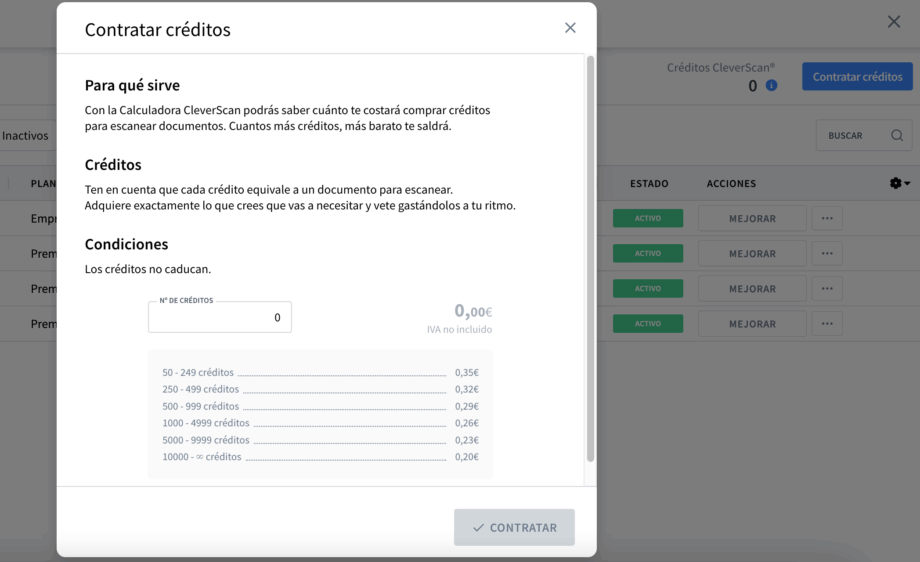Switch to the Inactivos tab
The width and height of the screenshot is (920, 562).
(25, 136)
